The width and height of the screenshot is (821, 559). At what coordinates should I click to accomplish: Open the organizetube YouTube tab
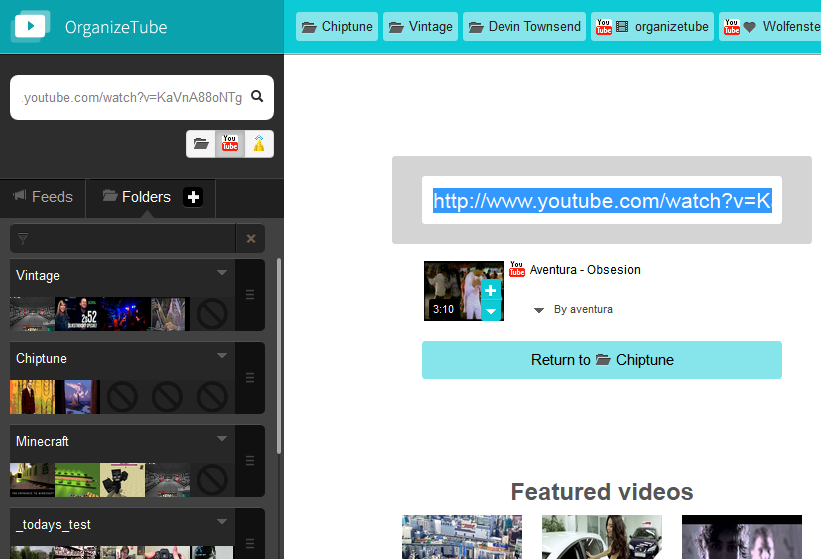(652, 26)
